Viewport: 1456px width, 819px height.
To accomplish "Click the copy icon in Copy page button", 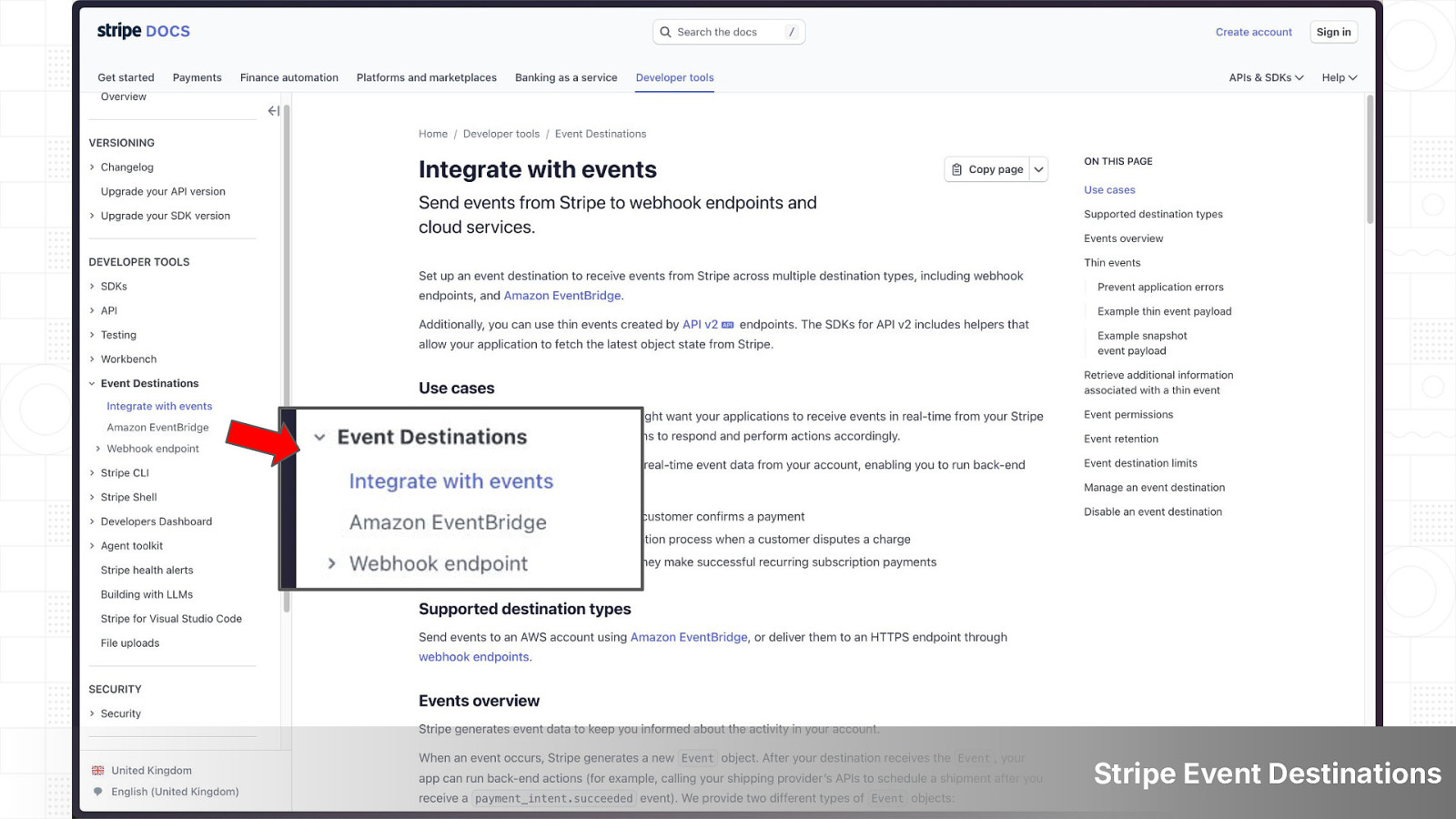I will click(956, 169).
